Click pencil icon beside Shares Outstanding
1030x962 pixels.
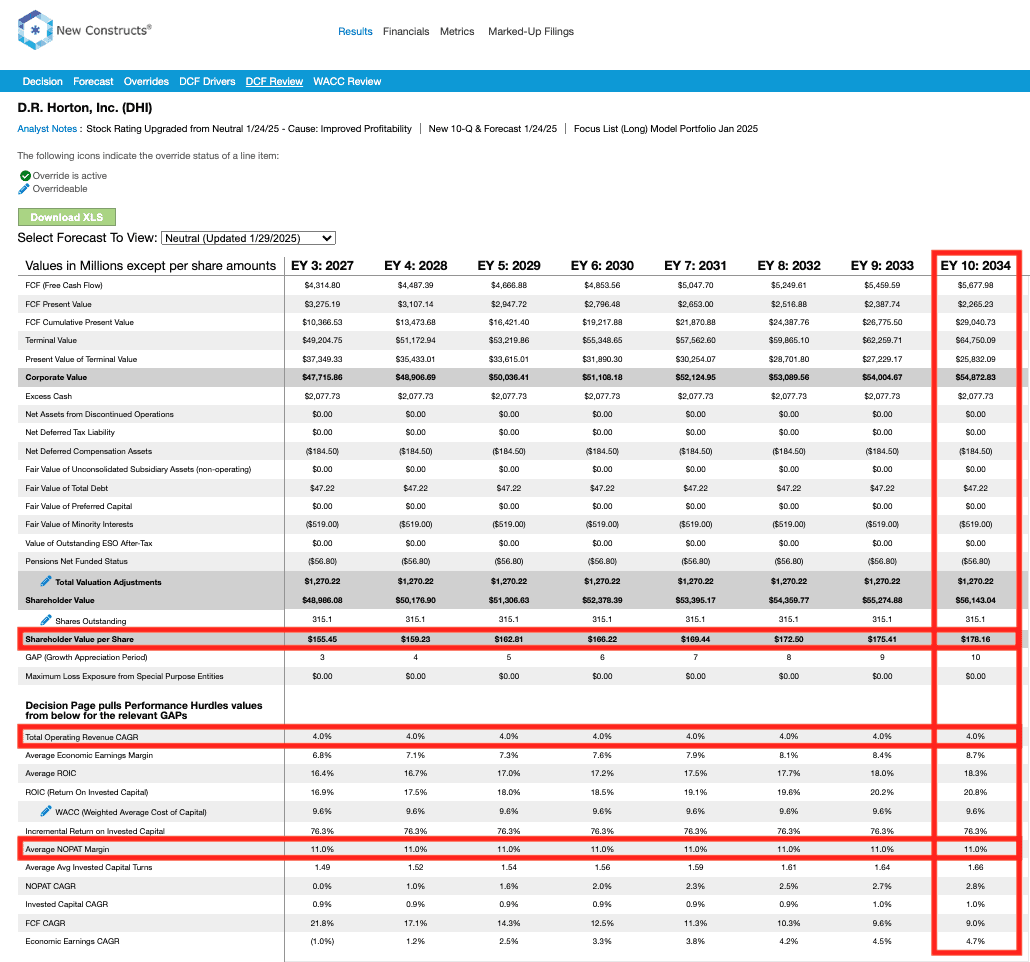pos(46,620)
